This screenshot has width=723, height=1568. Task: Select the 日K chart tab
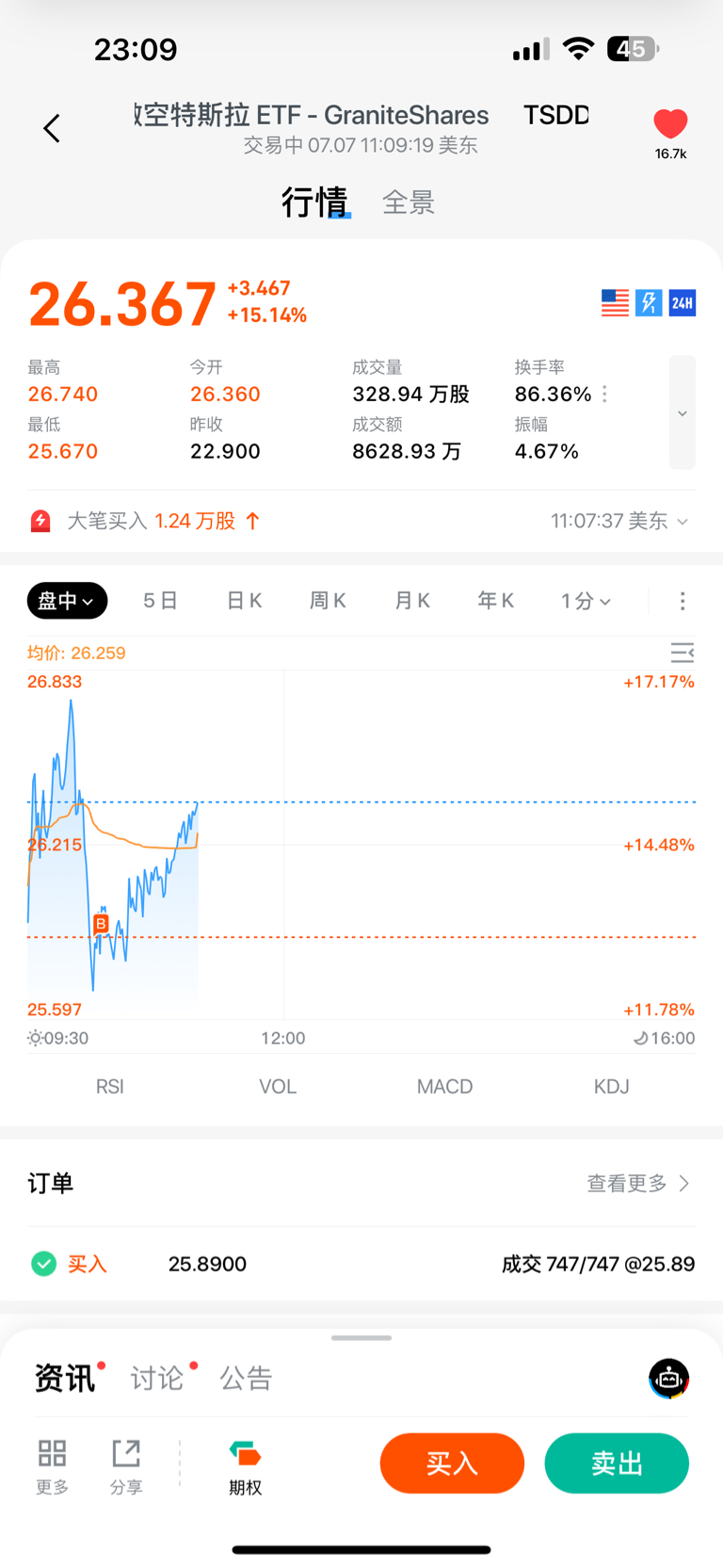[245, 601]
